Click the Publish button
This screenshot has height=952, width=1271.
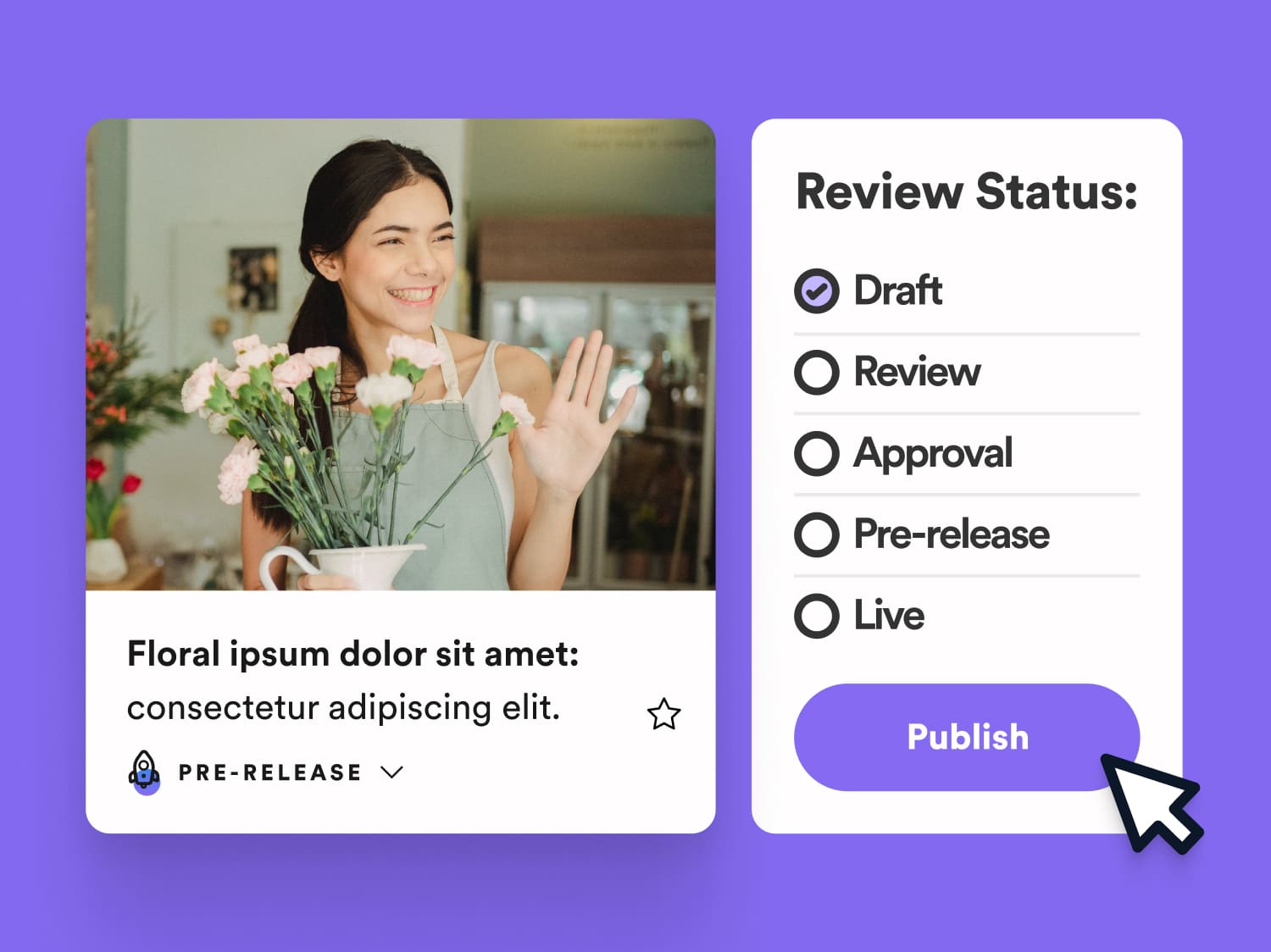click(x=967, y=737)
